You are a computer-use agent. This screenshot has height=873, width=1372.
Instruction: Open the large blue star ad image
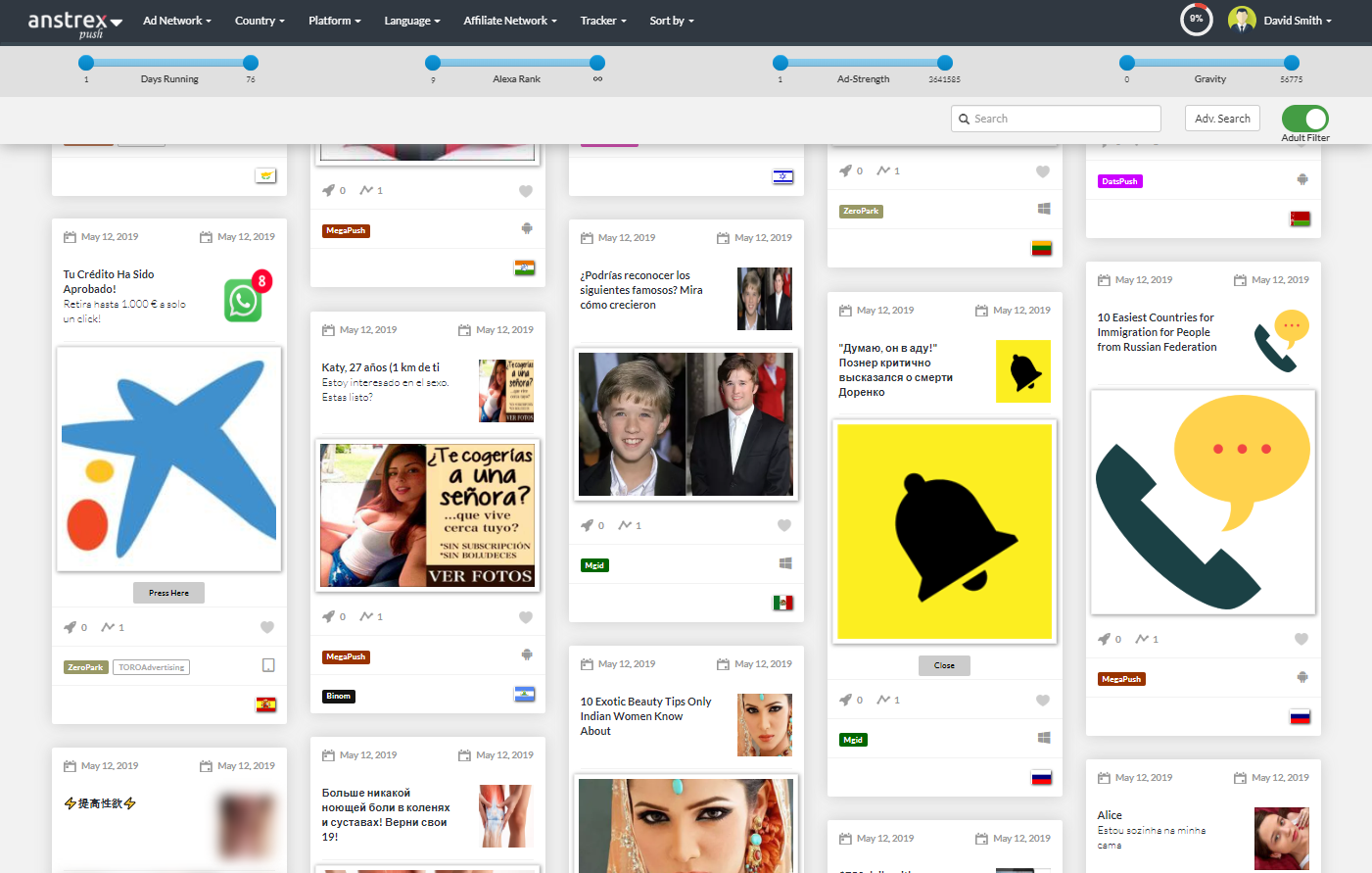169,460
